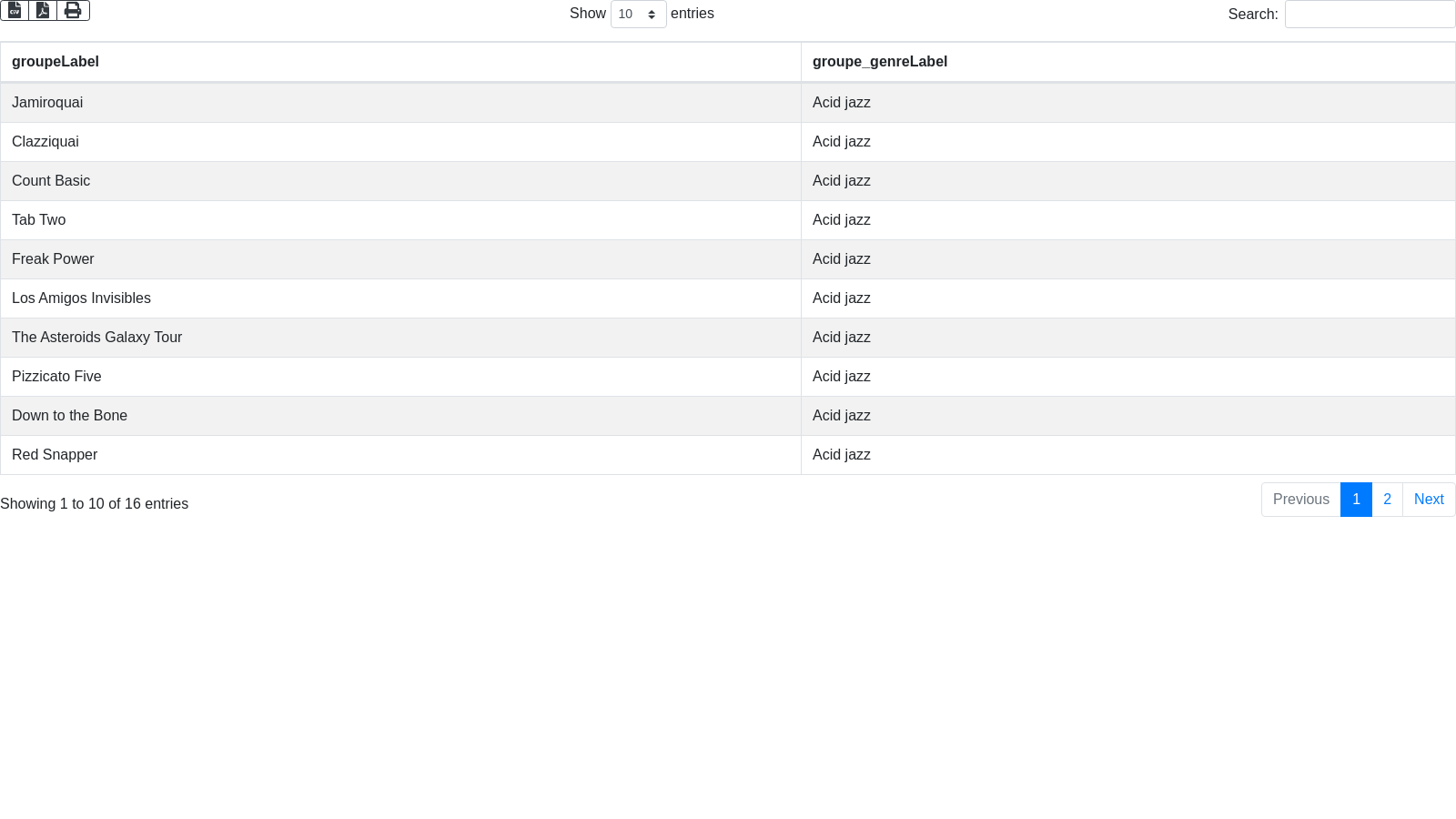Sort by the groupeLabel column header
The height and width of the screenshot is (819, 1456).
(56, 62)
